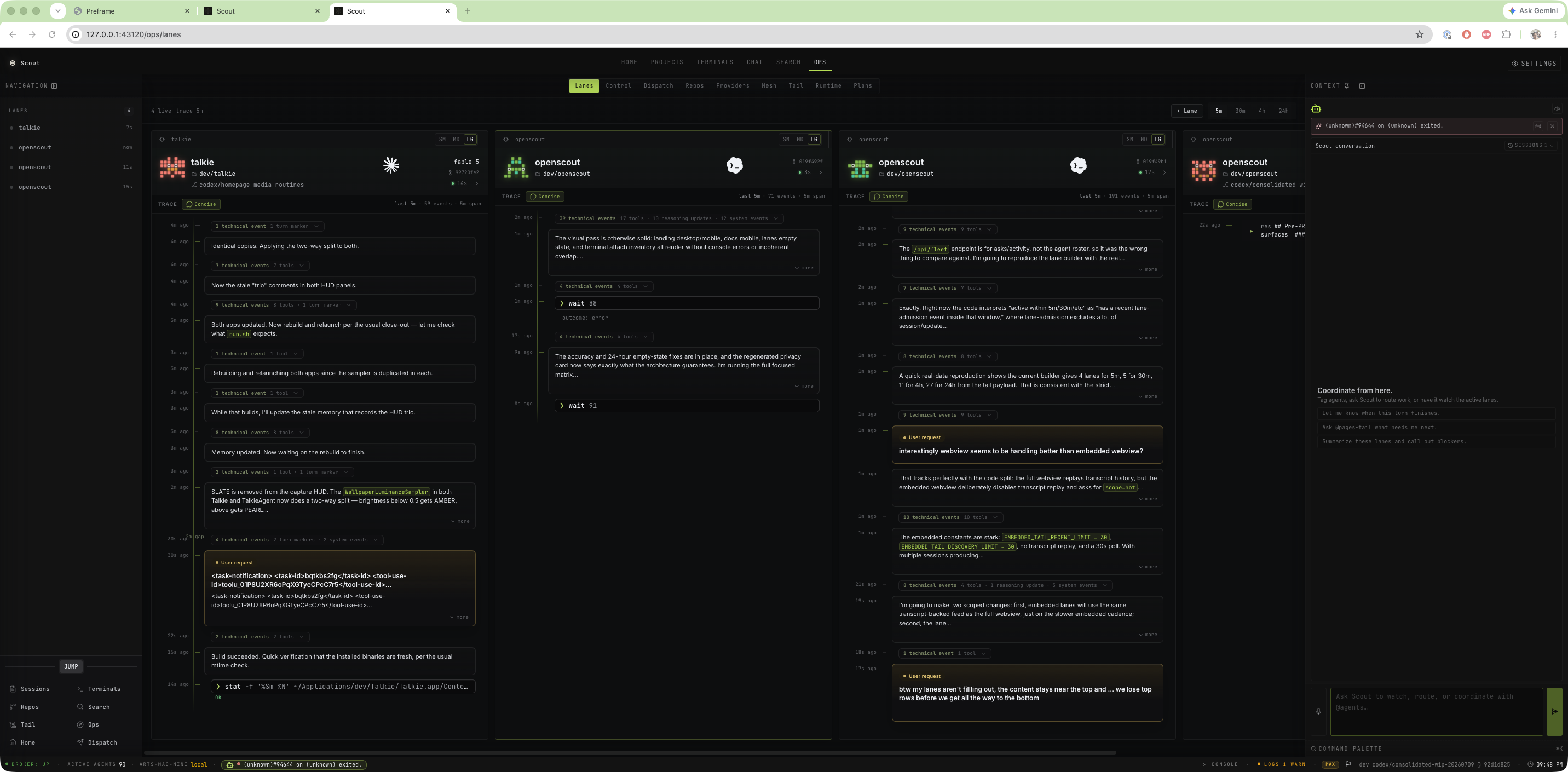Go to the Projects top nav
The width and height of the screenshot is (1568, 772).
pyautogui.click(x=667, y=62)
